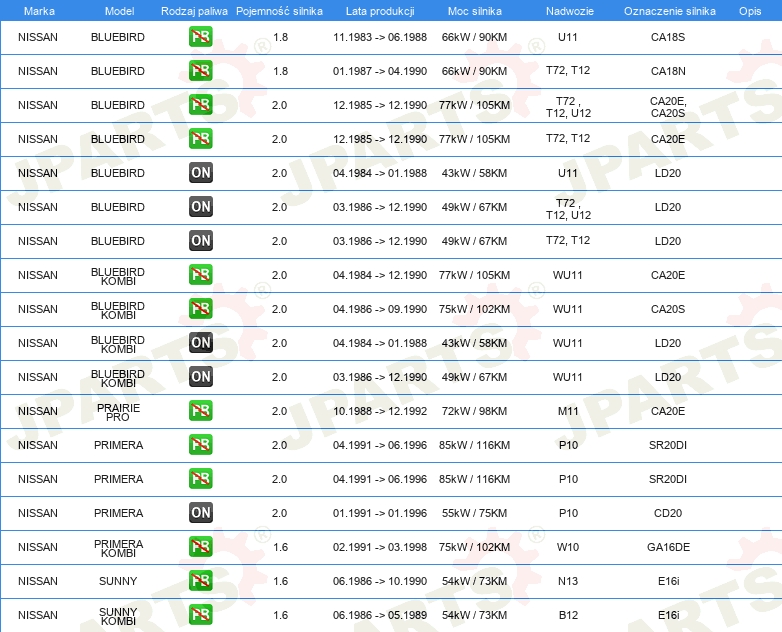This screenshot has width=782, height=632.
Task: Click the Nadwozie column header
Action: (570, 11)
